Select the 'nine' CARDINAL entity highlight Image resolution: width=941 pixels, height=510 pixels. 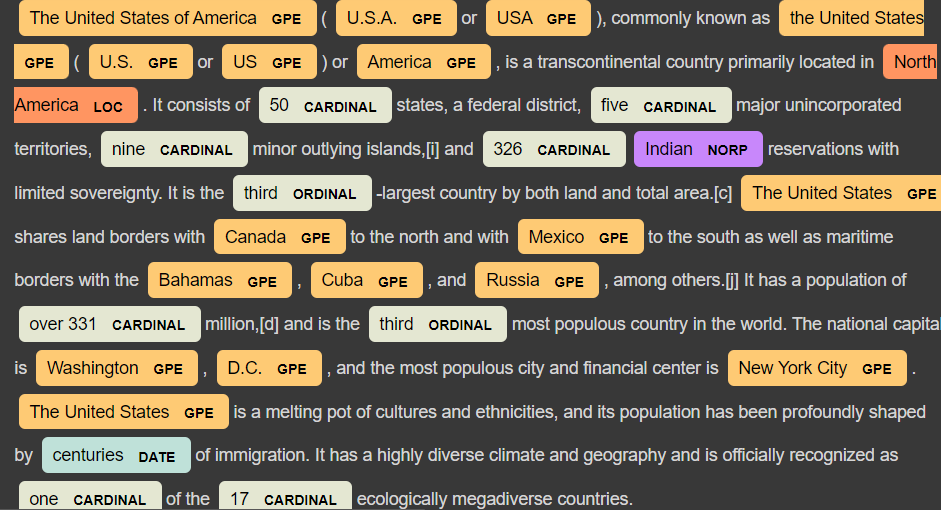(174, 149)
